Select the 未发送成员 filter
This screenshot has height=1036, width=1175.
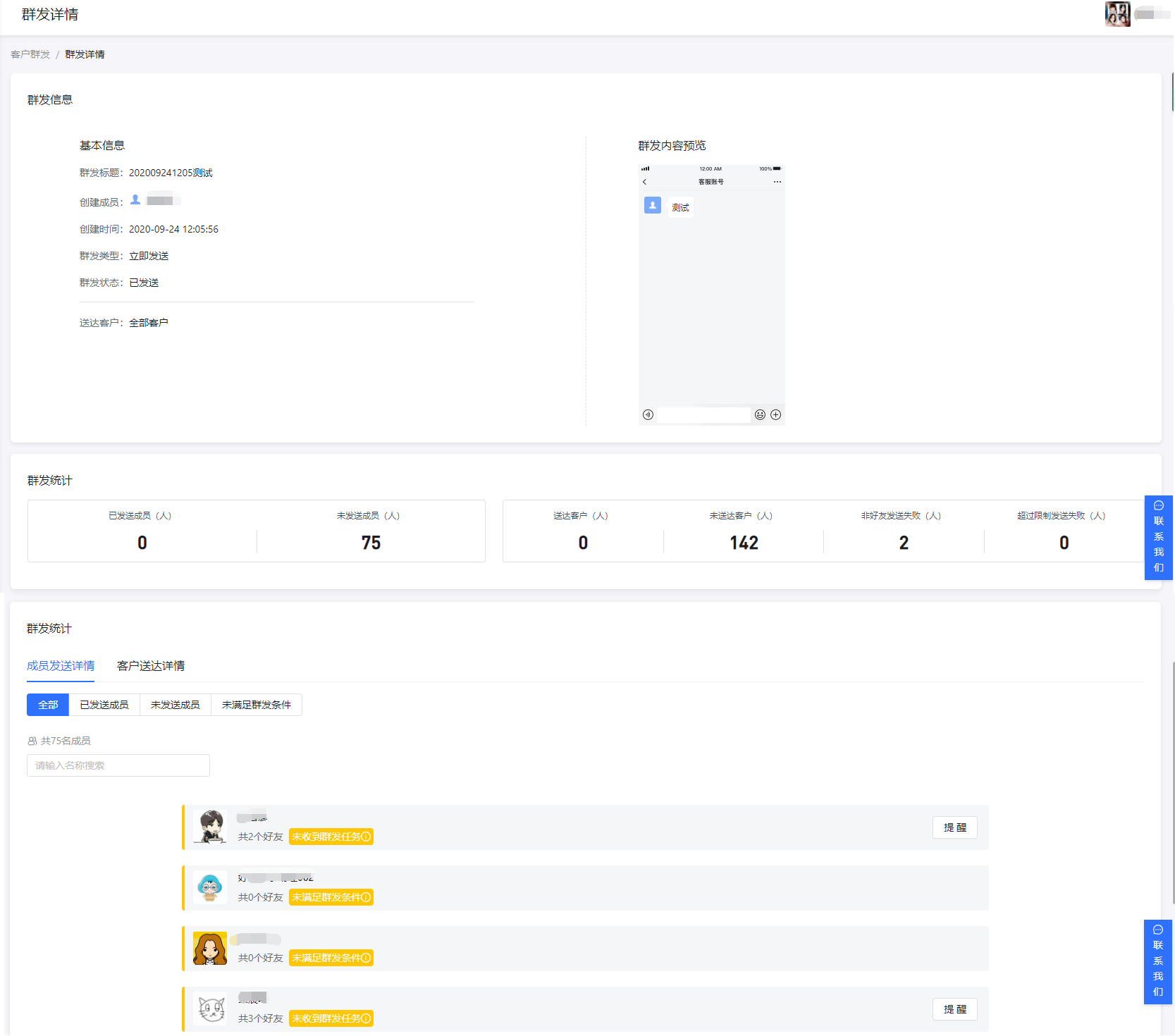coord(176,705)
